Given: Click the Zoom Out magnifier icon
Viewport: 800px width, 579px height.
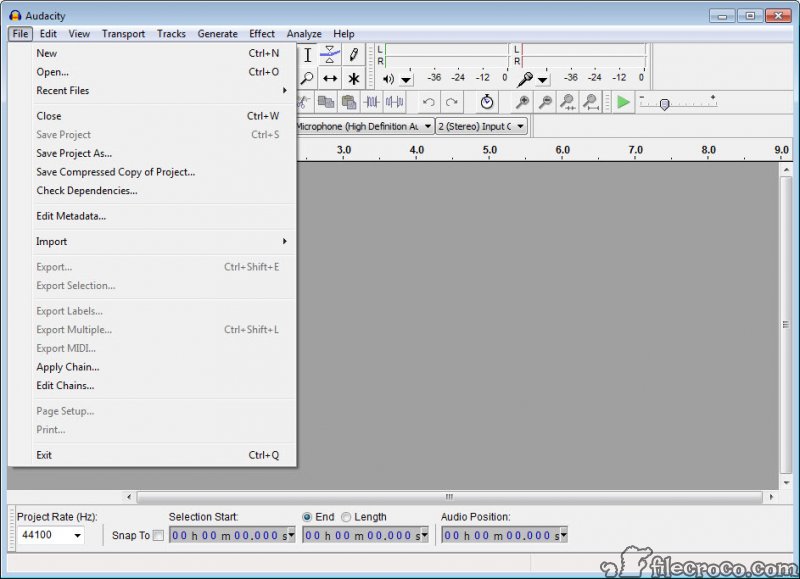Looking at the screenshot, I should 545,102.
